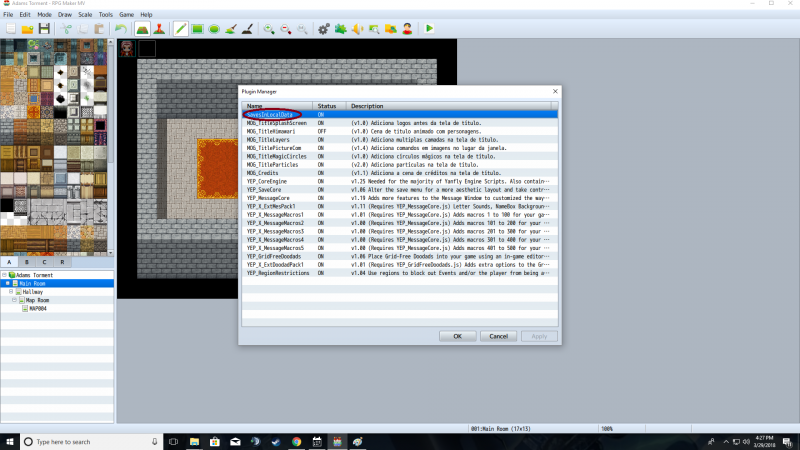
Task: Click Apply in Plugin Manager
Action: (539, 336)
